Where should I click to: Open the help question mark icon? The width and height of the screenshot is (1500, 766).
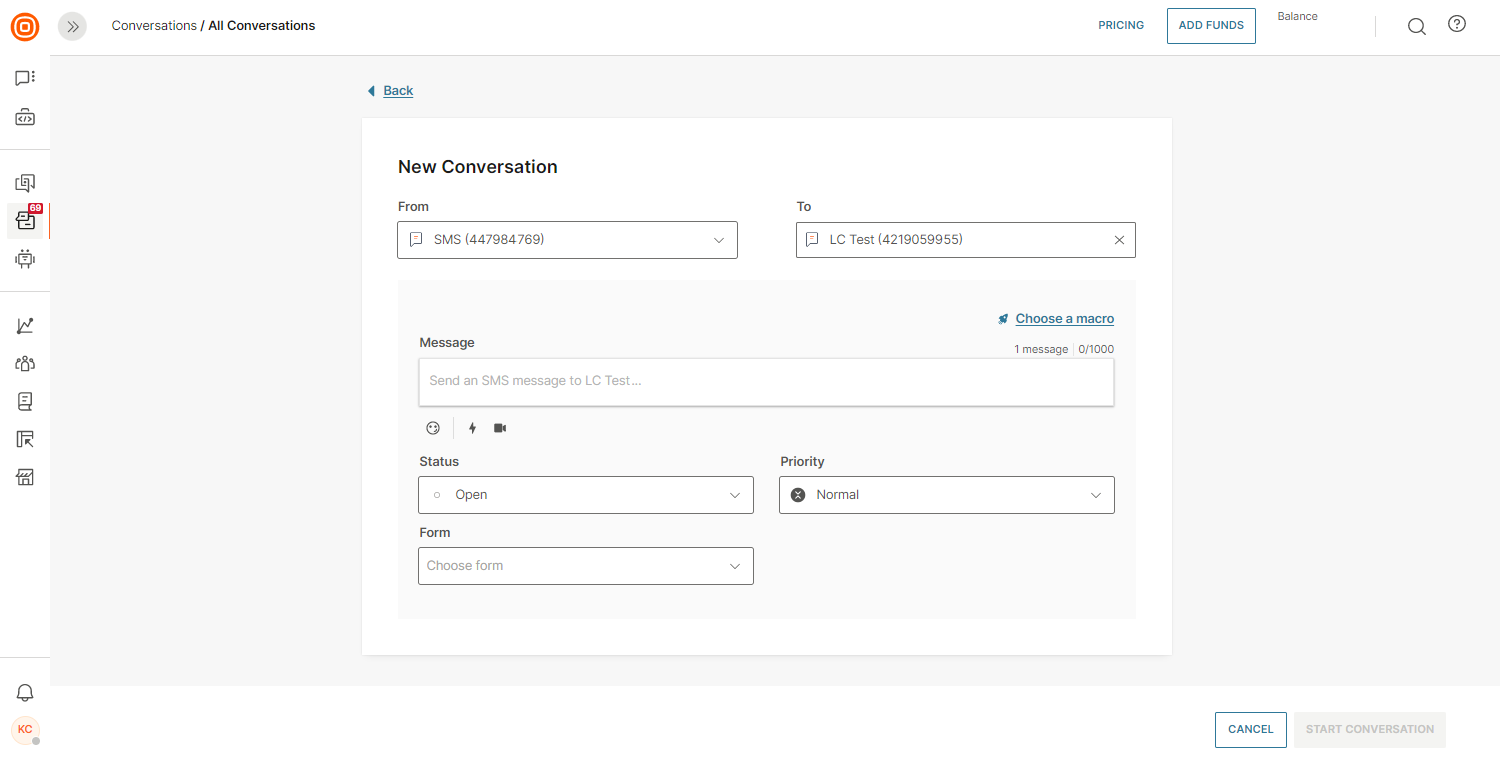(x=1457, y=25)
